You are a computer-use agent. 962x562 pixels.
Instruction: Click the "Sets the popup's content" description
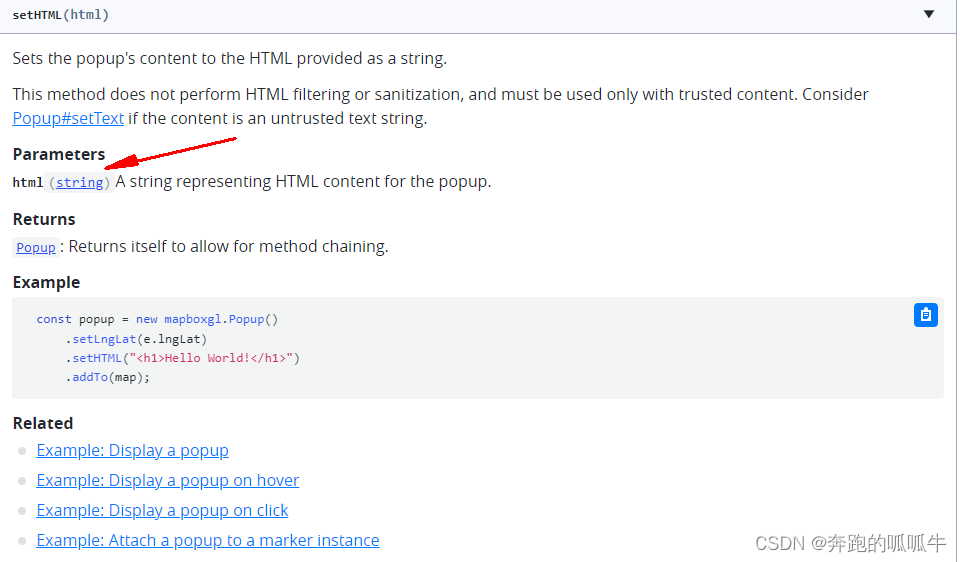[x=230, y=58]
